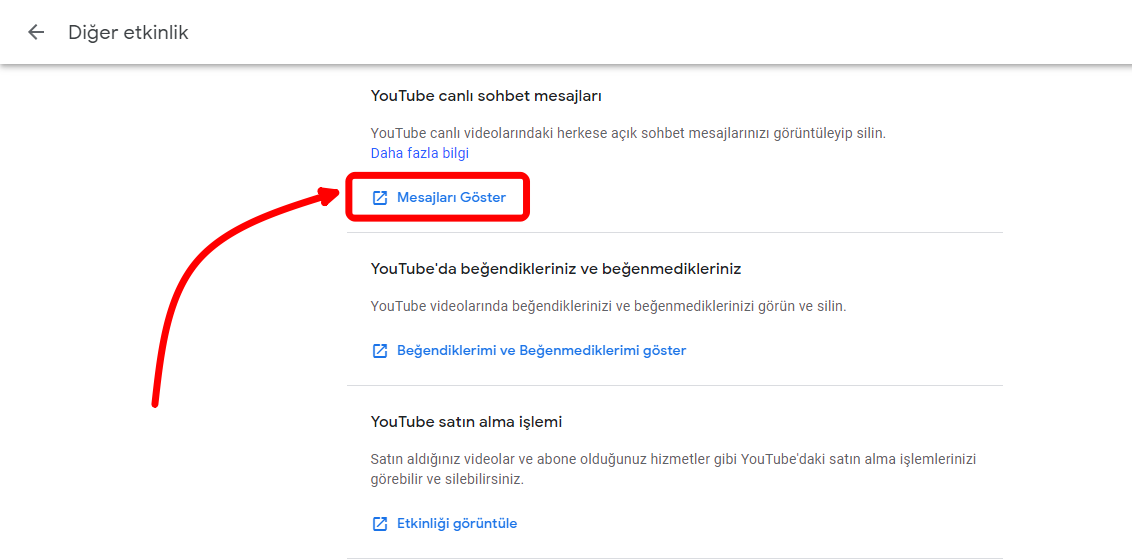The width and height of the screenshot is (1132, 559).
Task: Click the live chat messages description text
Action: click(628, 133)
